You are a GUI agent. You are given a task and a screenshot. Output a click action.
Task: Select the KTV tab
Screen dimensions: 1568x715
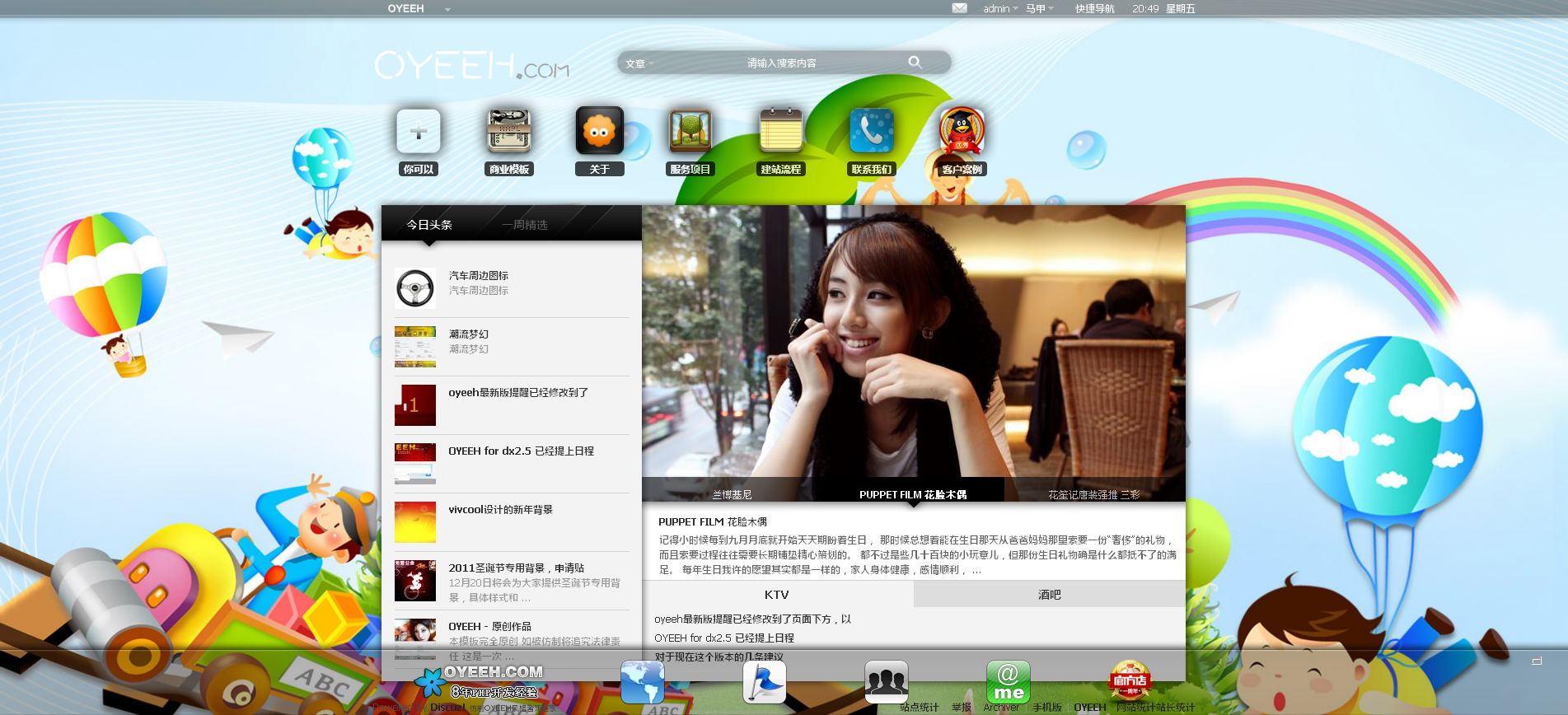[778, 594]
